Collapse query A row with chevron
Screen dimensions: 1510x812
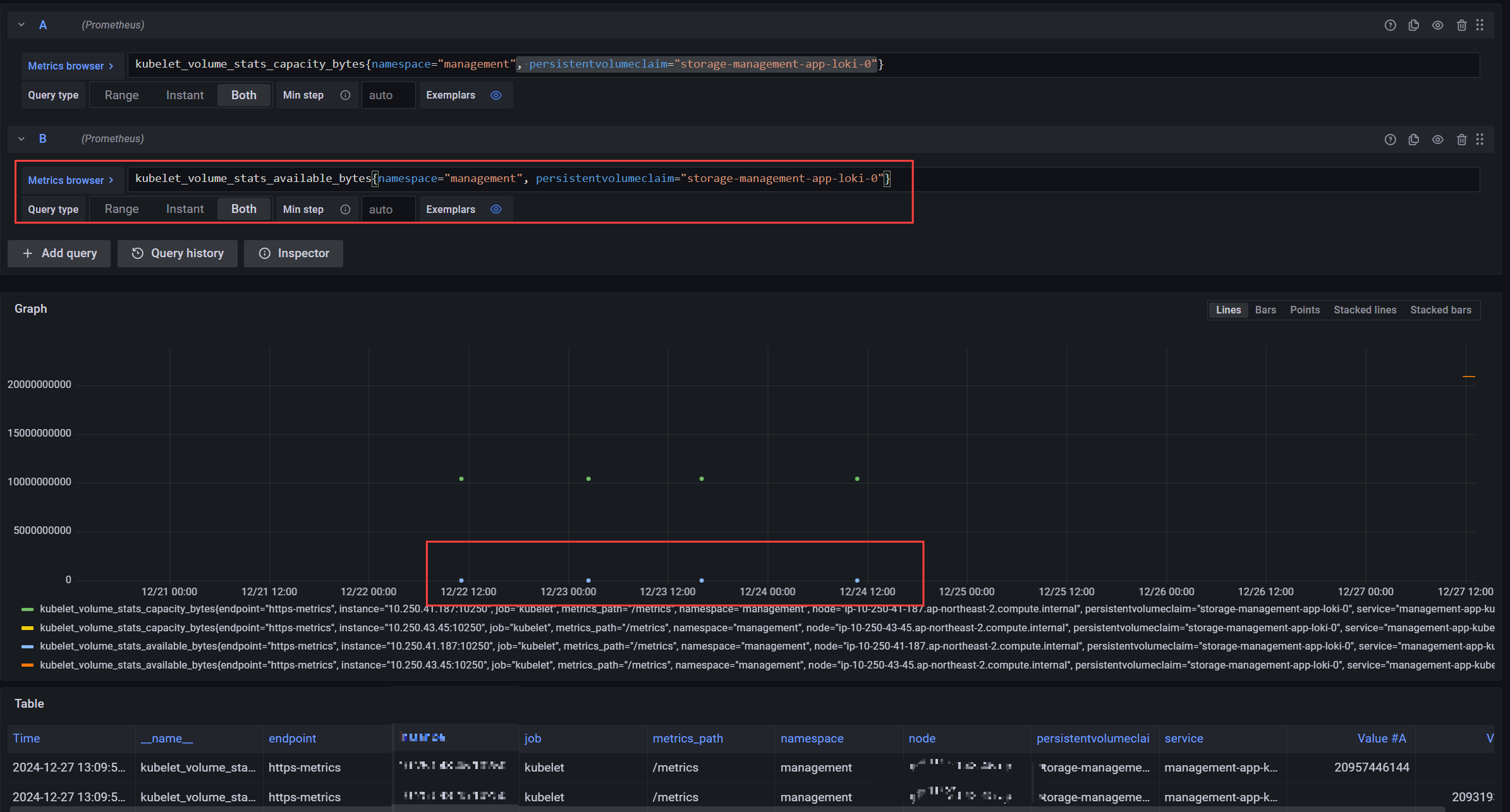coord(21,25)
